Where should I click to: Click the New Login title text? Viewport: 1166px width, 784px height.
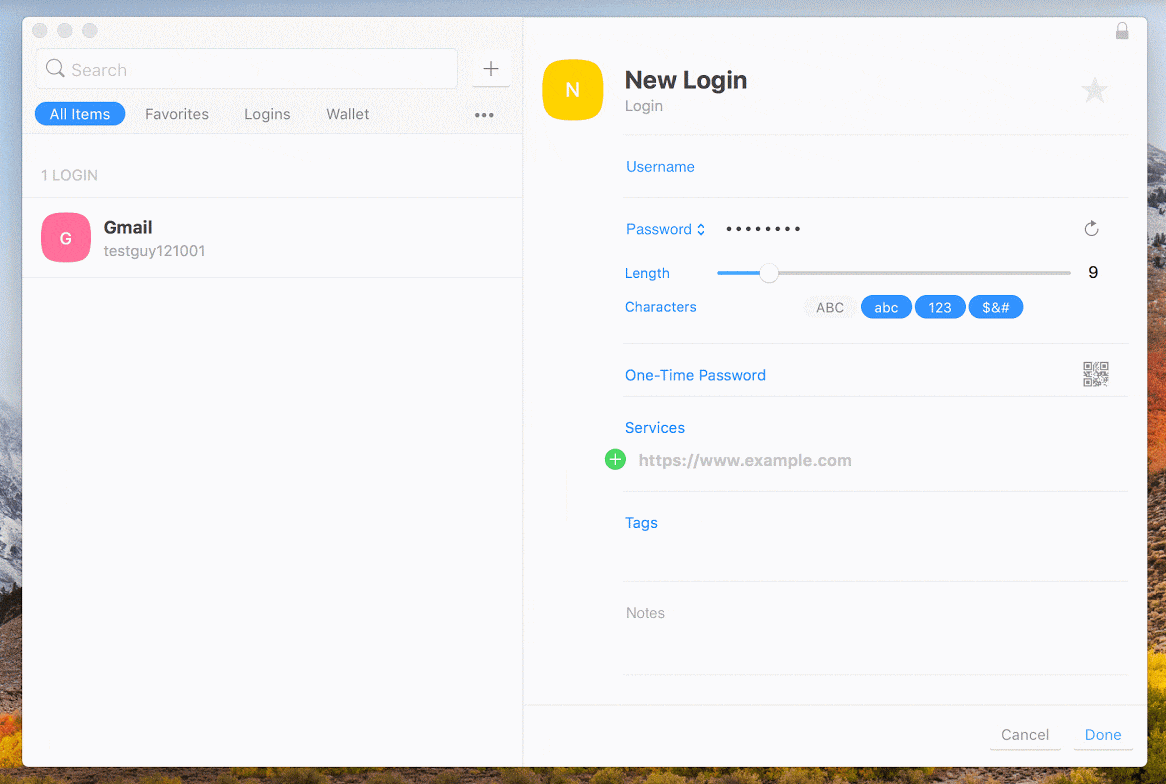pos(686,80)
